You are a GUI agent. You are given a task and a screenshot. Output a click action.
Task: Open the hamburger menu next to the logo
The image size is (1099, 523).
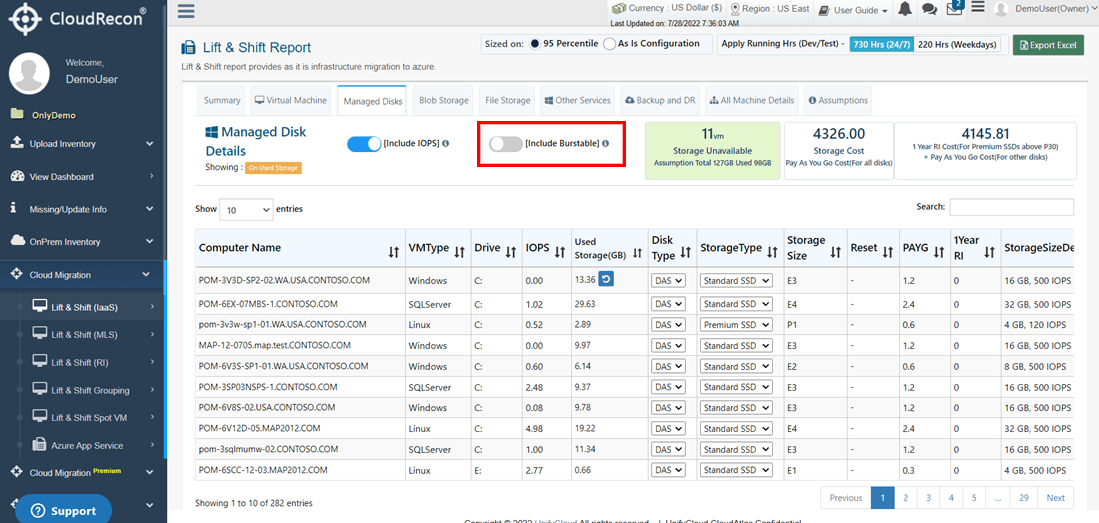pyautogui.click(x=186, y=11)
